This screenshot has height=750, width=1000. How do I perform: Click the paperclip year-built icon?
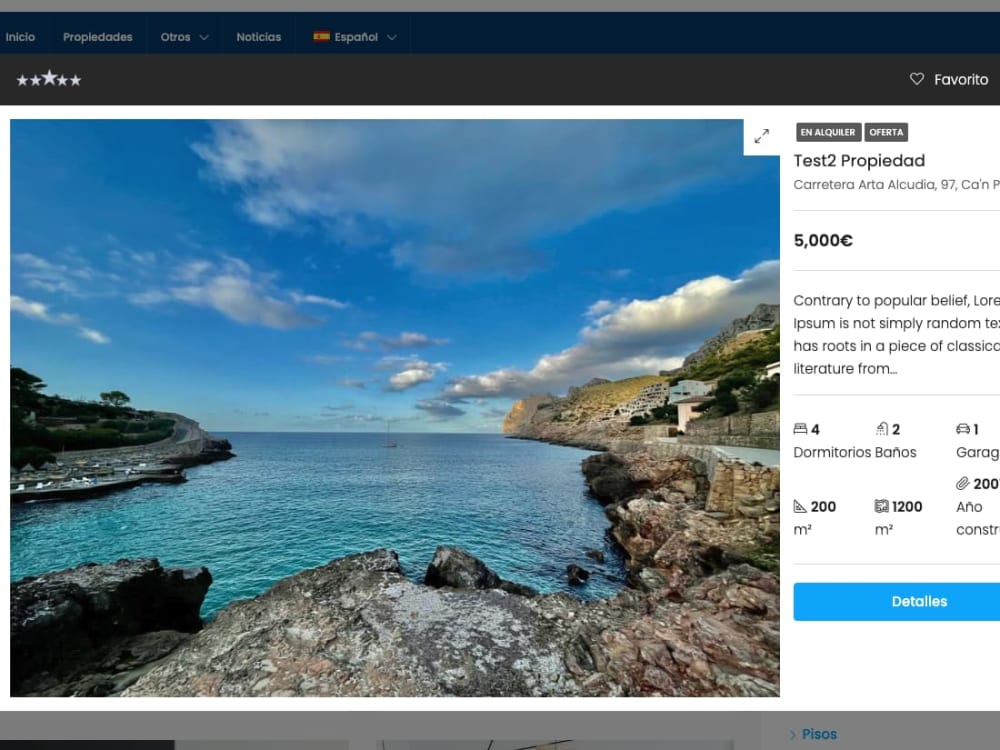coord(962,483)
